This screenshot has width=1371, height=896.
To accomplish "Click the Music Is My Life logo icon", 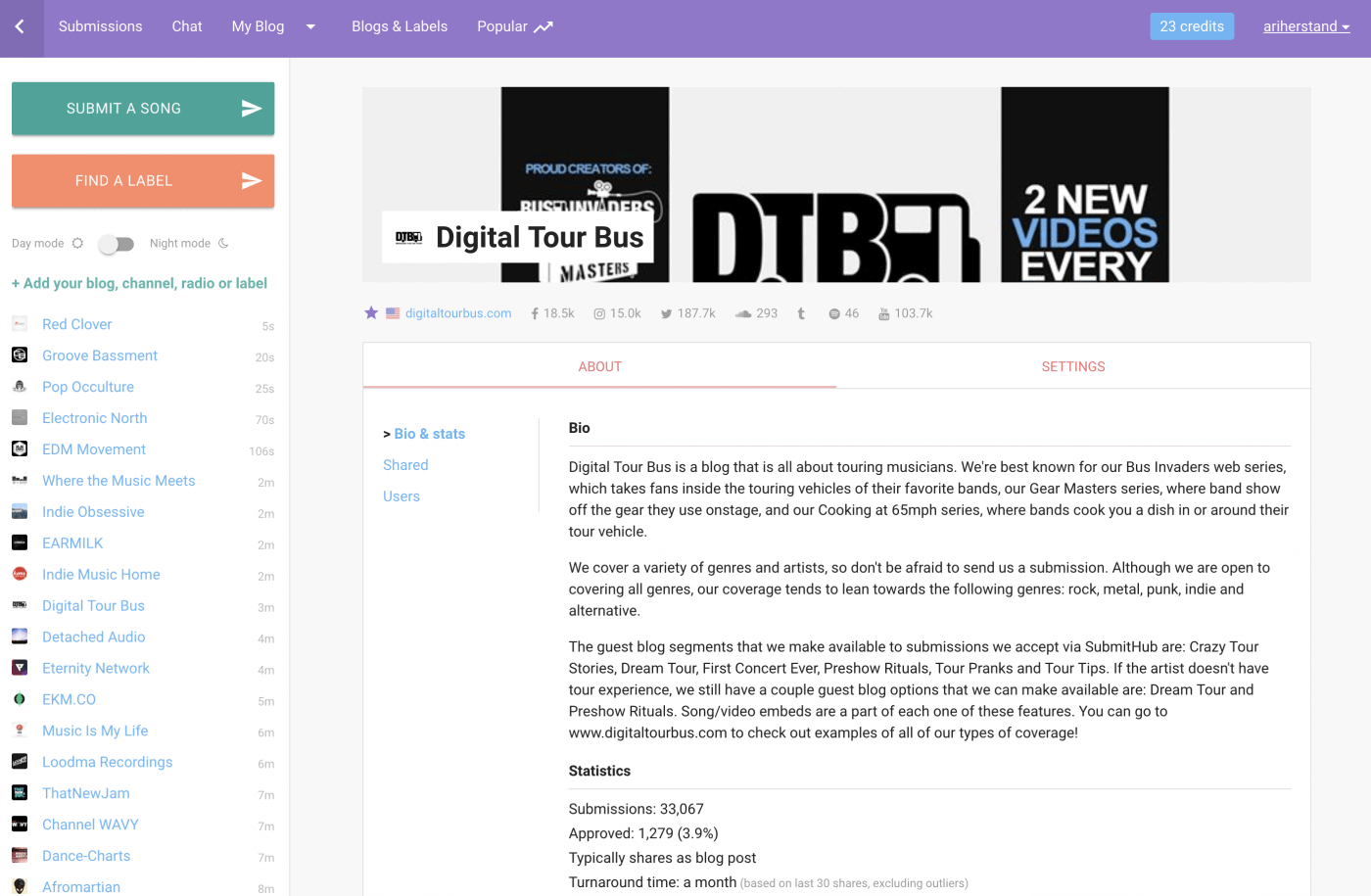I will click(20, 731).
